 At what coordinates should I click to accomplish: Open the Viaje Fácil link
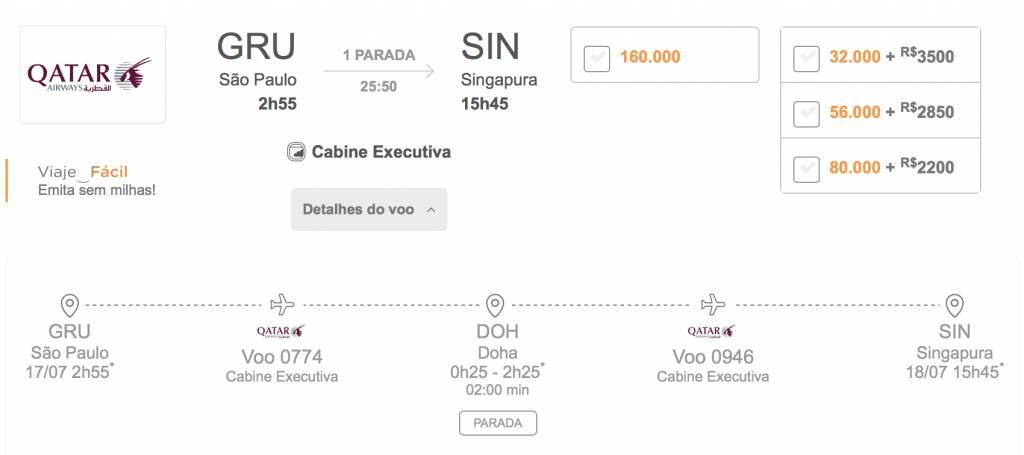click(83, 172)
